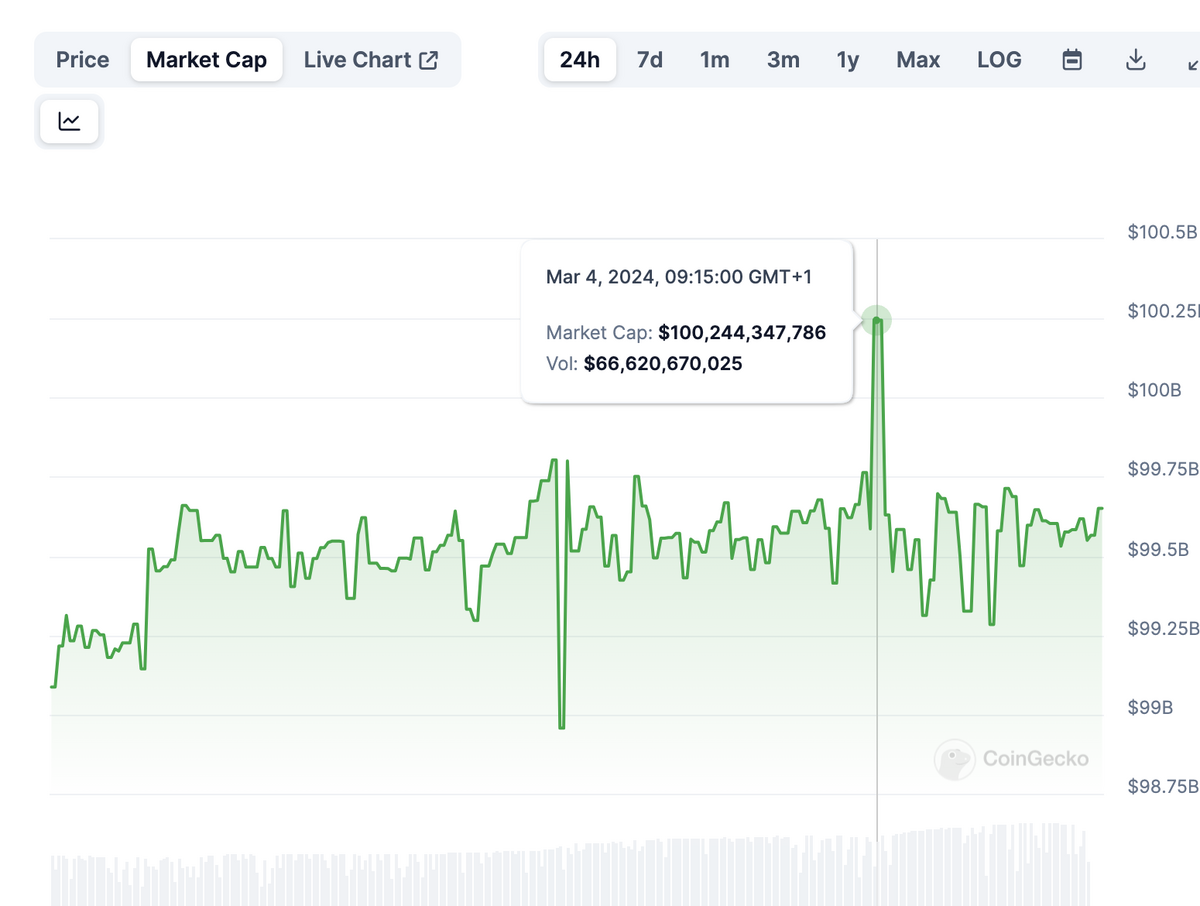Select the 1m time range
Image resolution: width=1200 pixels, height=906 pixels.
pyautogui.click(x=715, y=60)
